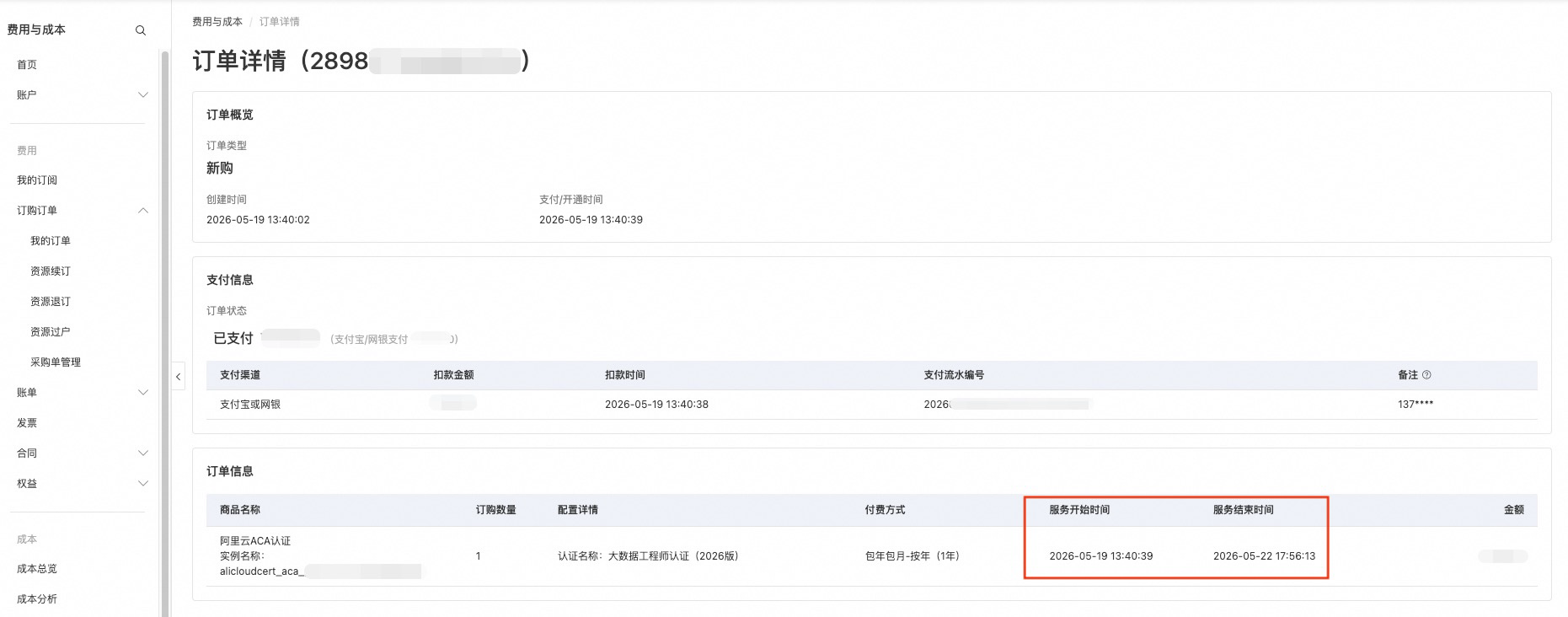Click the deduction time 2026-05-19 13:40:38
The height and width of the screenshot is (617, 1568).
pos(656,405)
